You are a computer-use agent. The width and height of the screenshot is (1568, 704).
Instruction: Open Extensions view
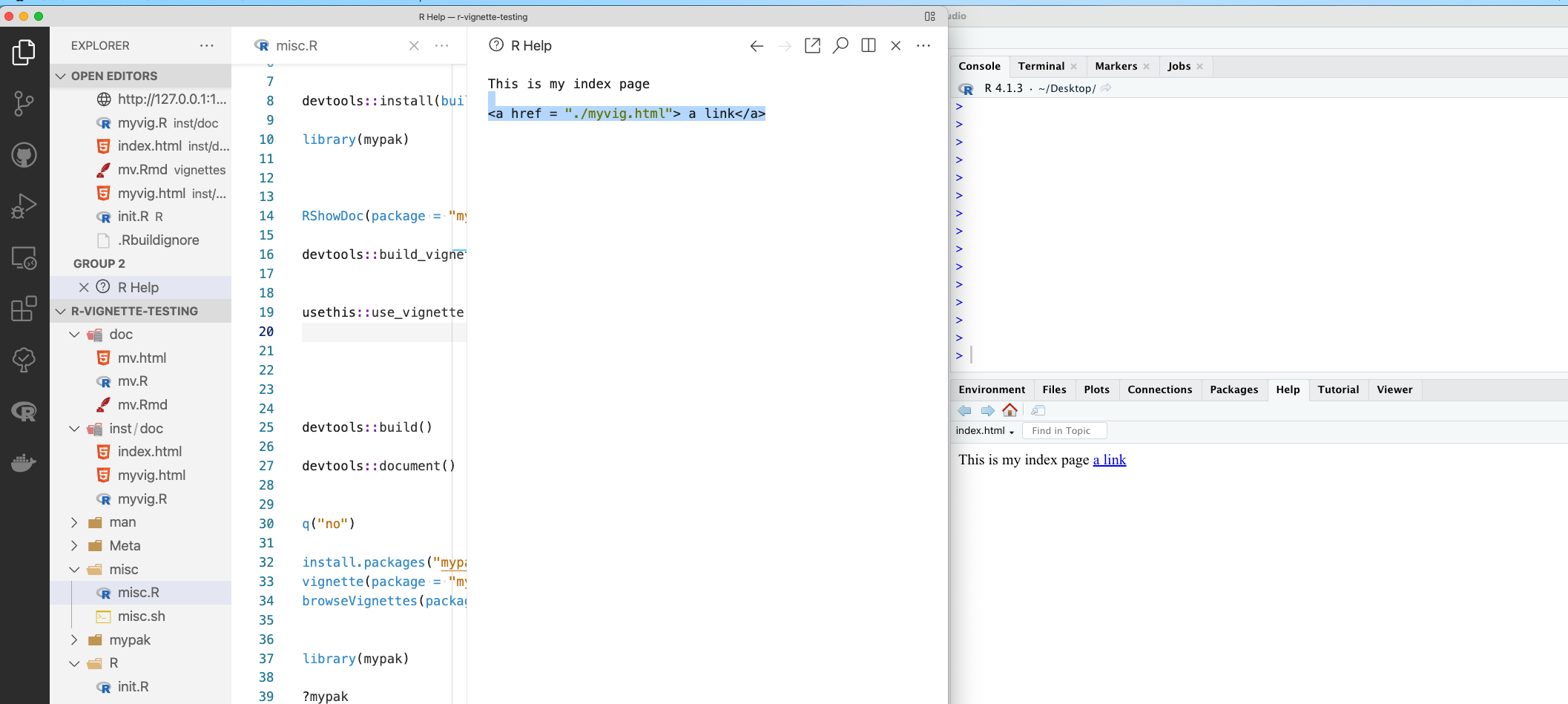pos(24,309)
